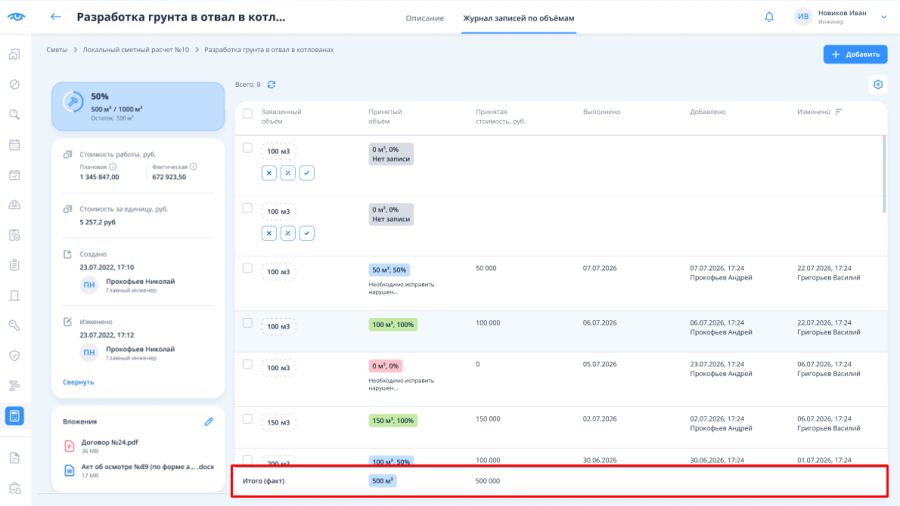
Task: Open the active calculator sidebar icon
Action: 15,416
